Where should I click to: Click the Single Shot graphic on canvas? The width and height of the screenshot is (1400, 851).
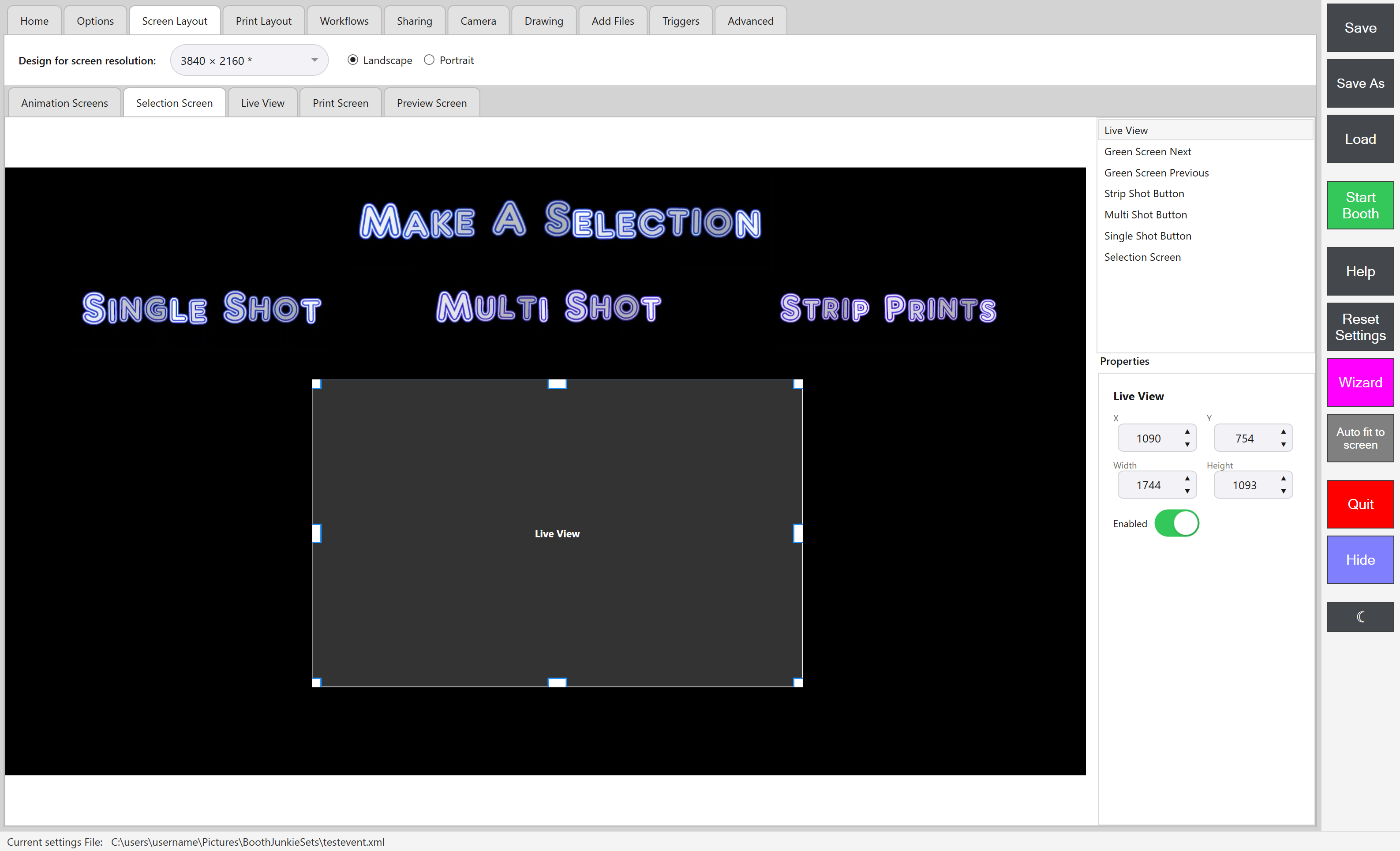(202, 307)
